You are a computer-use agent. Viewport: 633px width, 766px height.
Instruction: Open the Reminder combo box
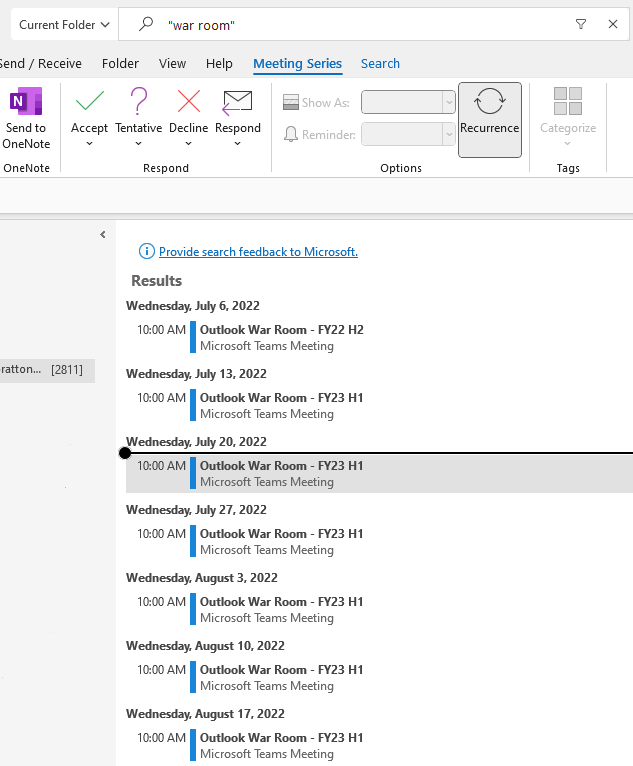click(408, 134)
